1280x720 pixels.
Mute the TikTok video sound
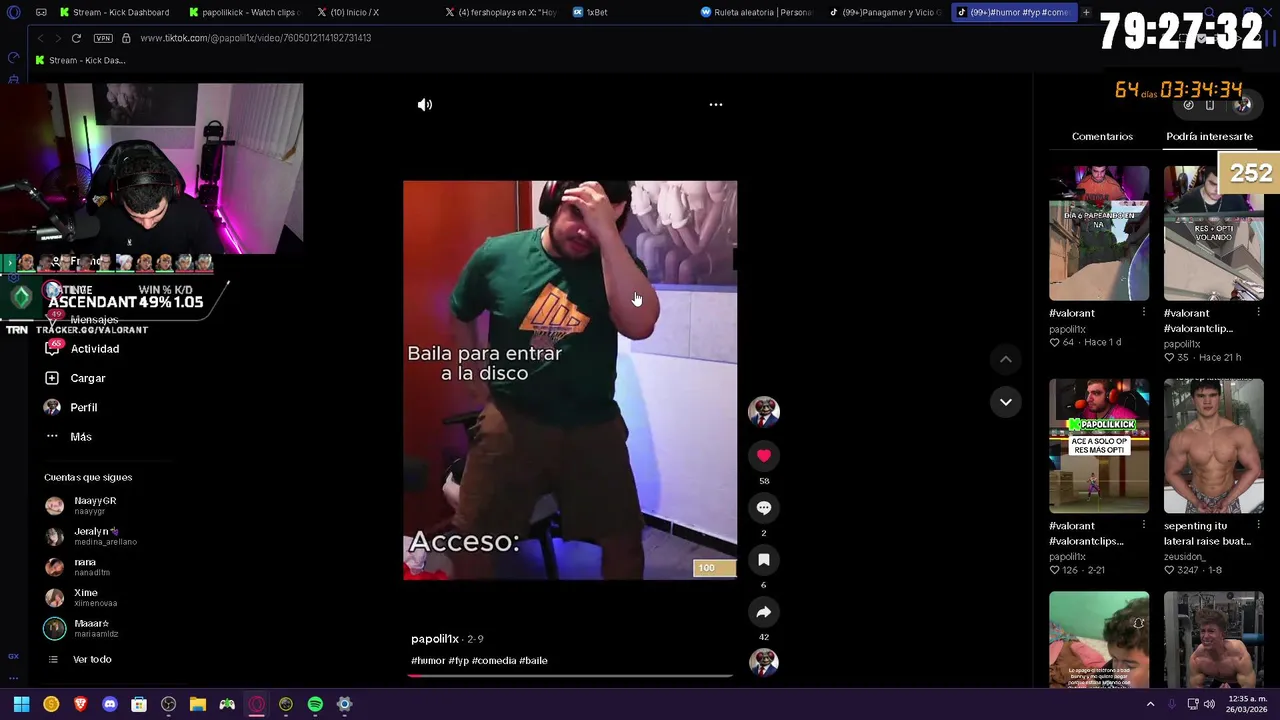[425, 104]
